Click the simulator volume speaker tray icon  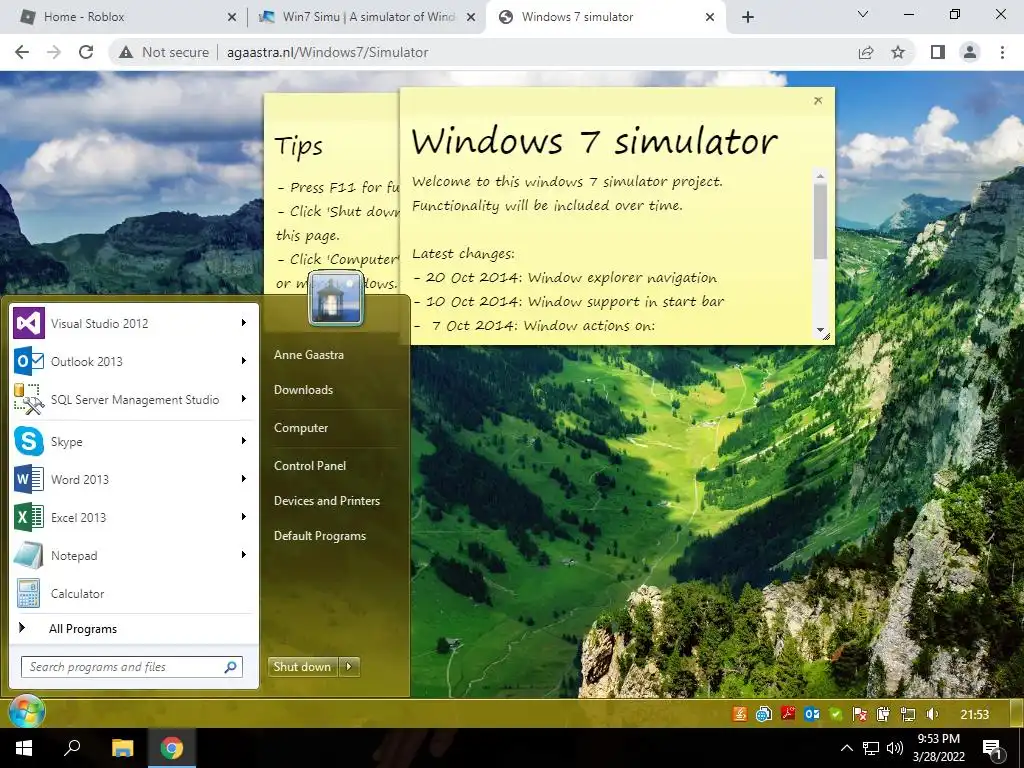(x=932, y=714)
